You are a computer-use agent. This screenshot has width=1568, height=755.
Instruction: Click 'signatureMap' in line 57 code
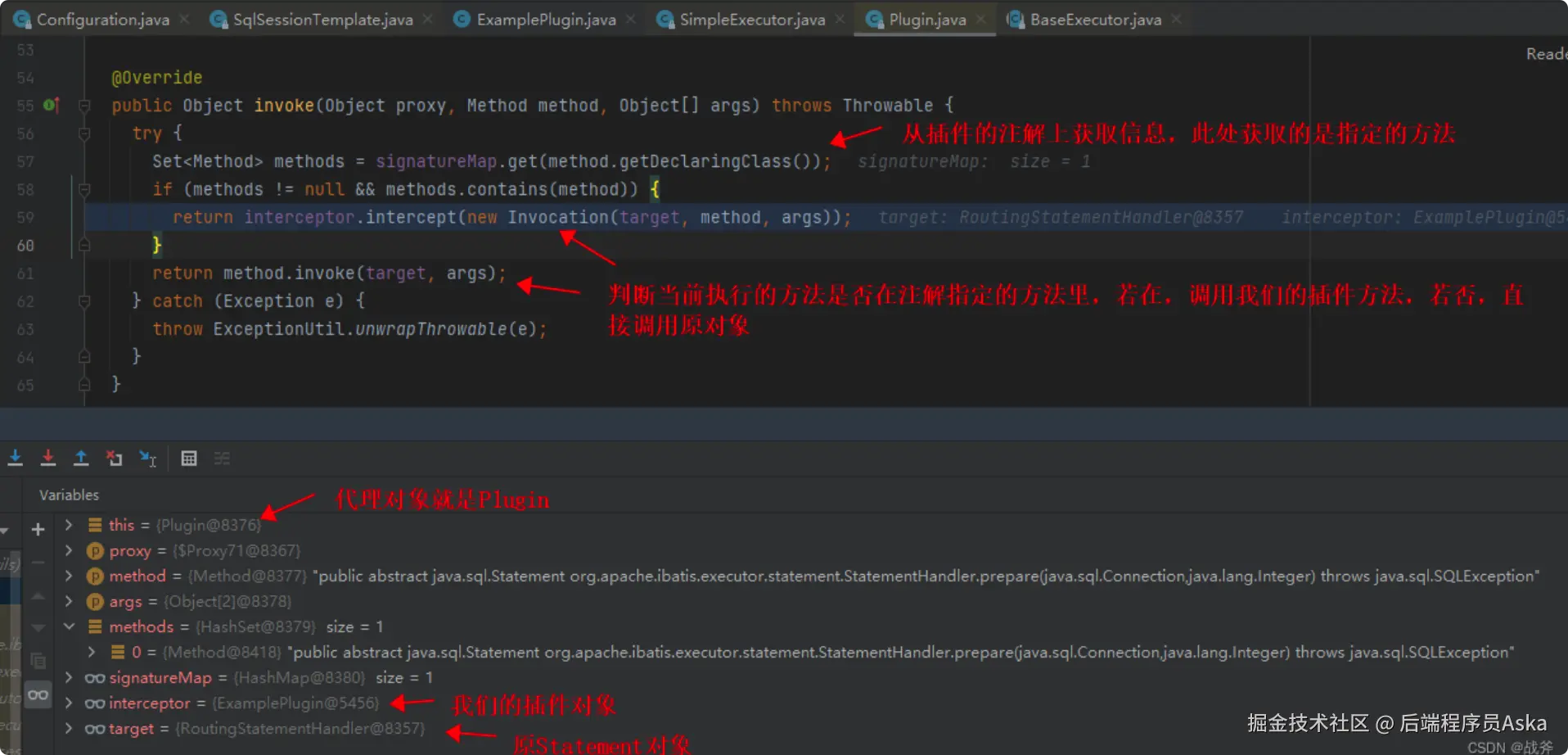(436, 161)
